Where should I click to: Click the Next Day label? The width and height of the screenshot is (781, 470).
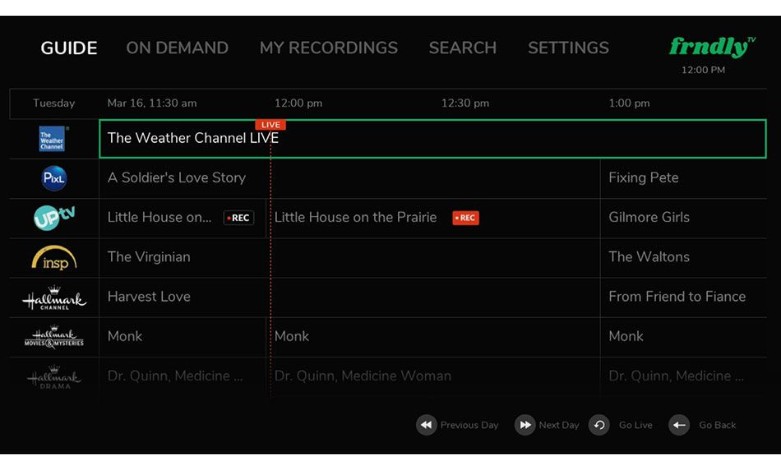(559, 425)
